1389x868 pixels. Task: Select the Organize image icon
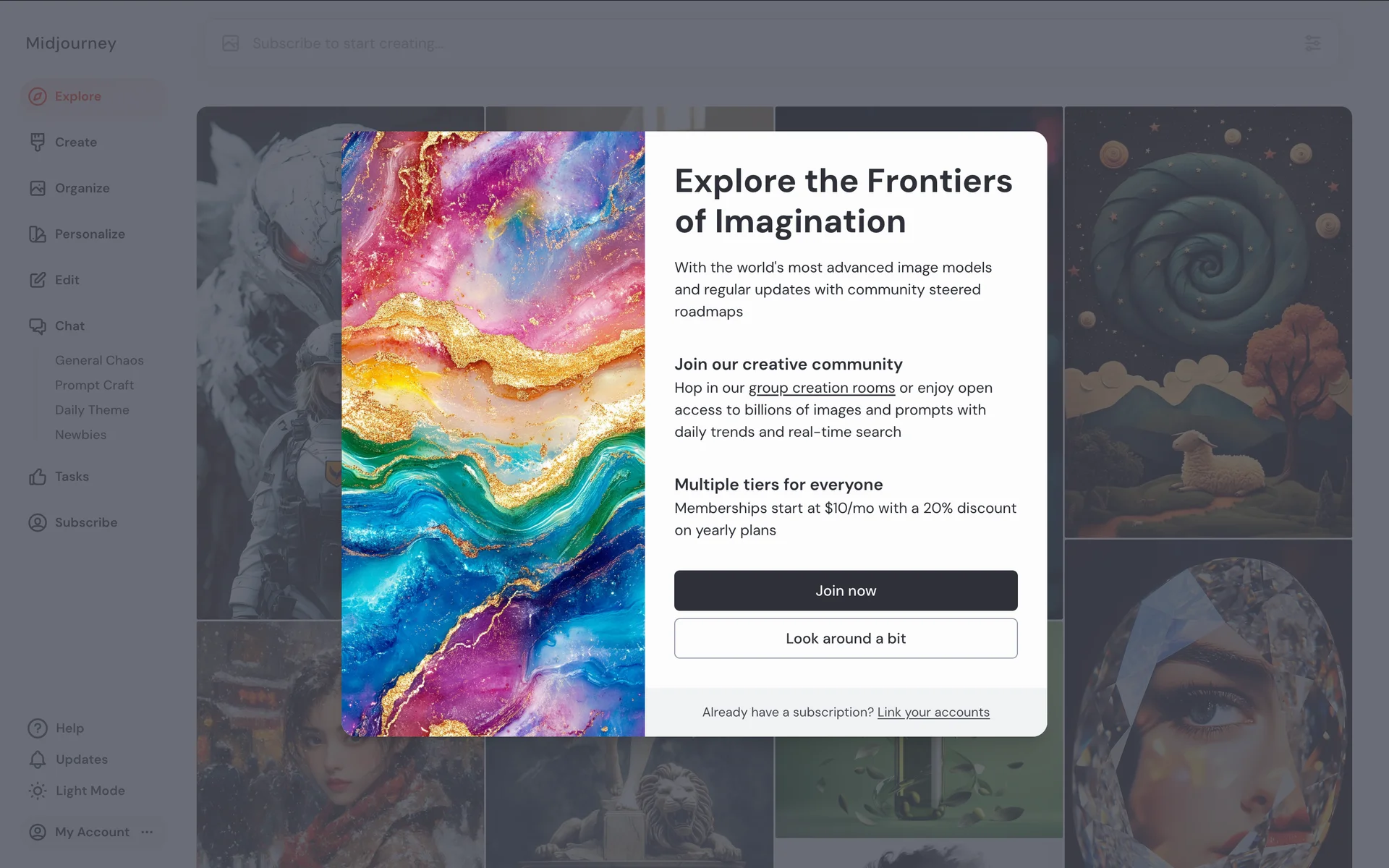click(x=38, y=188)
